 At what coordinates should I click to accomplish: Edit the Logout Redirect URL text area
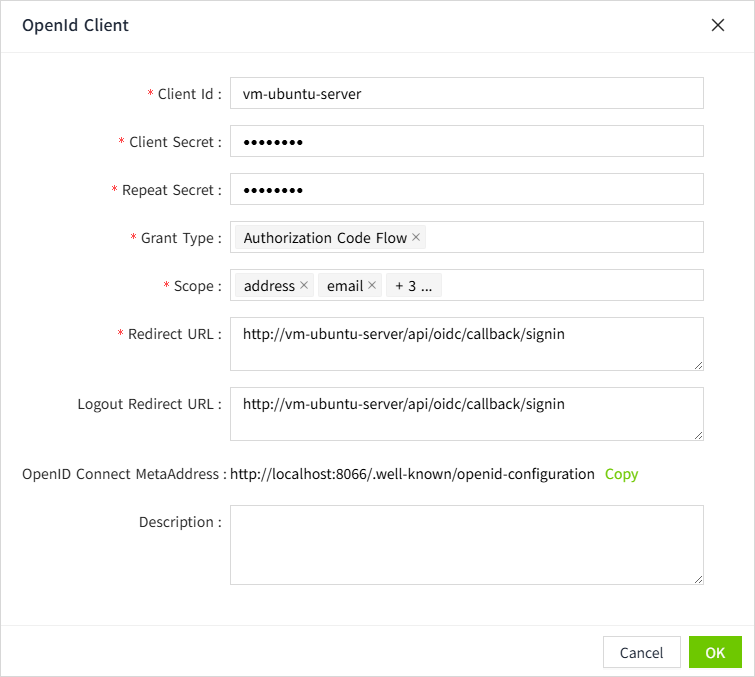[x=467, y=414]
